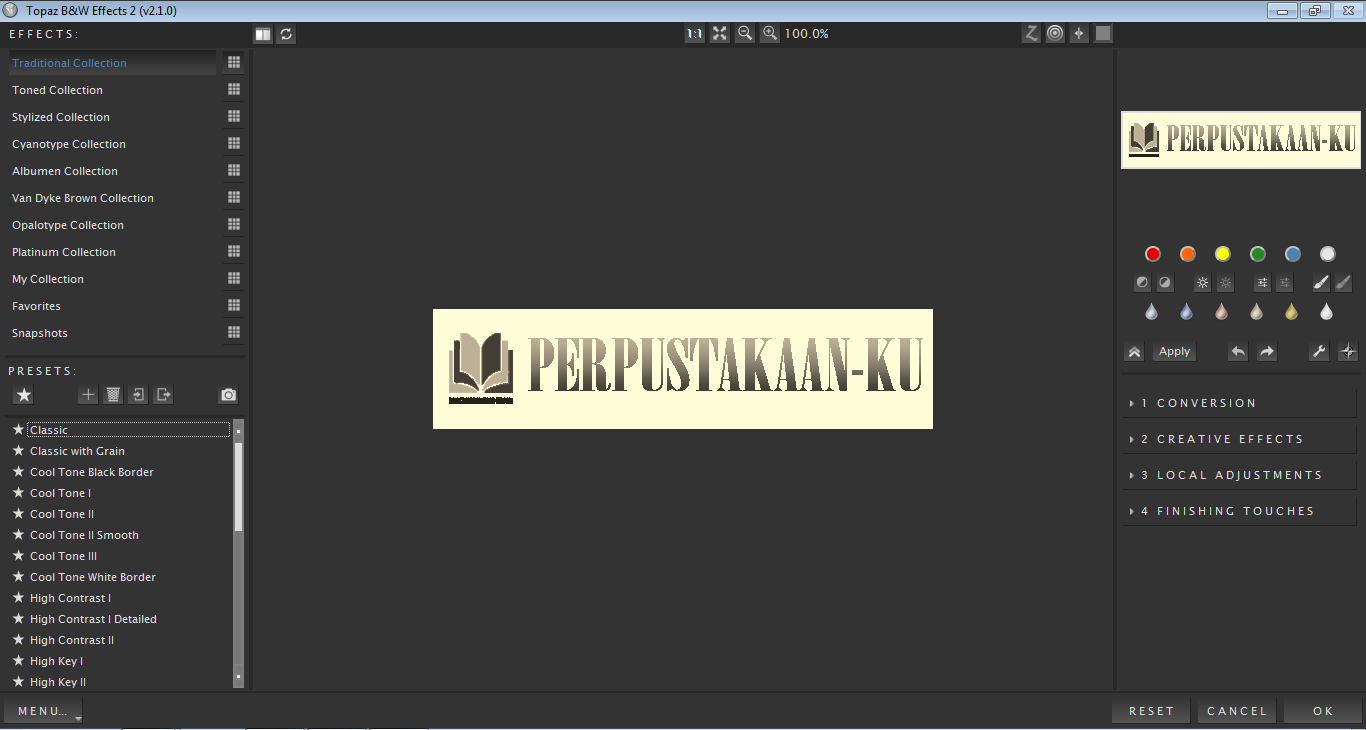
Task: Click the refresh preview icon
Action: click(287, 34)
